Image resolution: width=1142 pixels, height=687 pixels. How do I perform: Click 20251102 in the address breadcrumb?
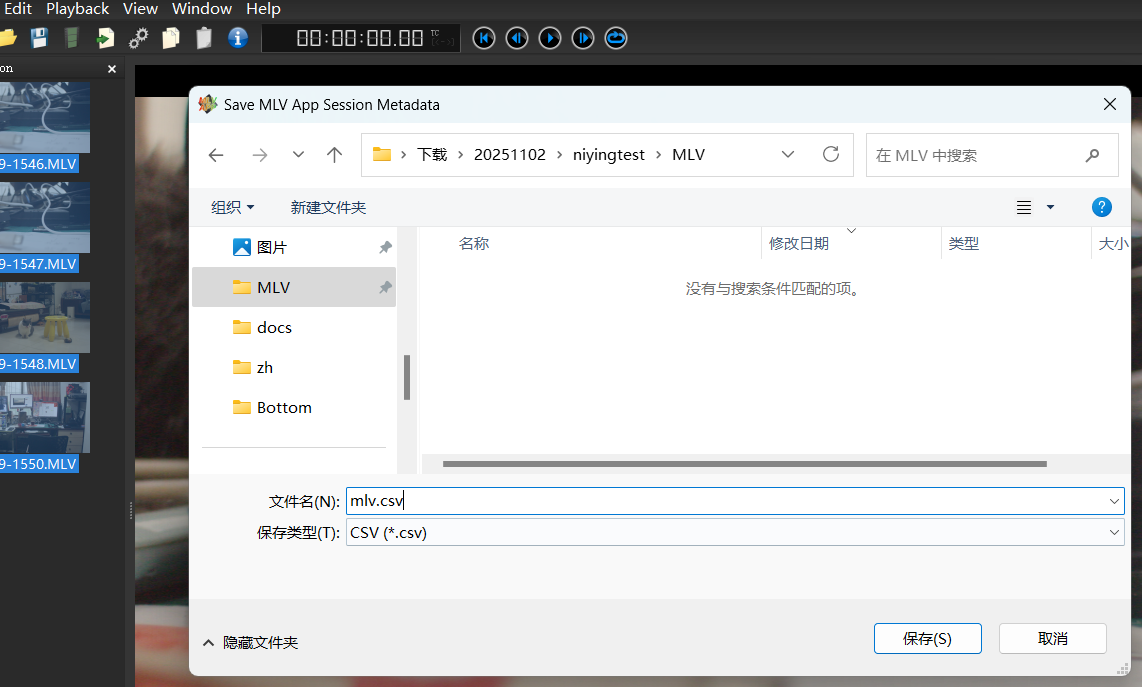510,154
